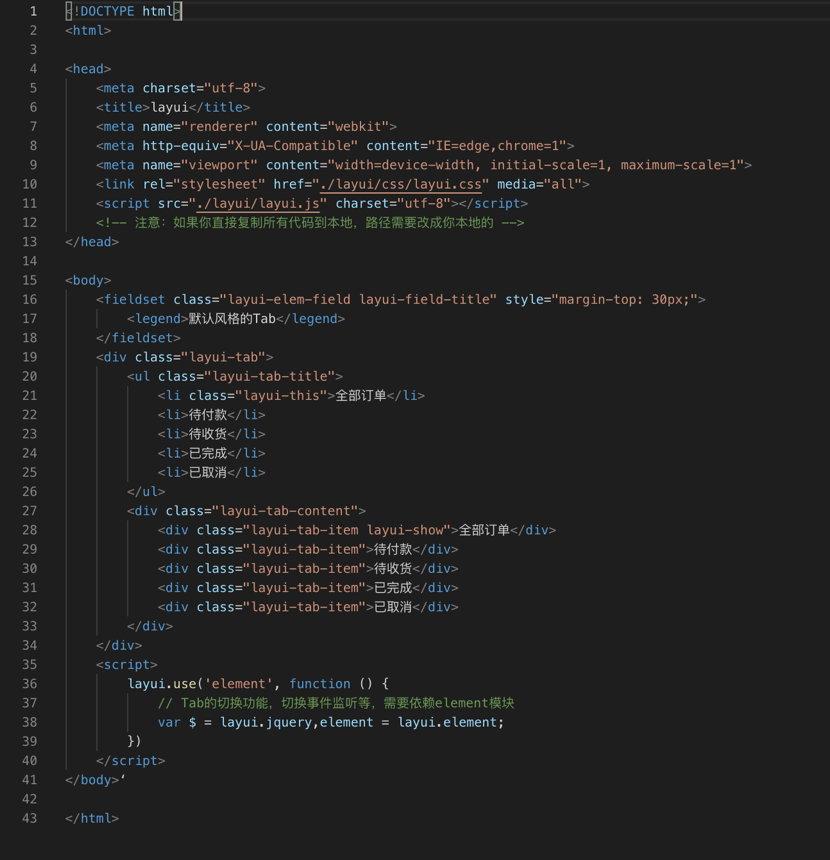Viewport: 830px width, 860px height.
Task: Open the ./layui/layui.js path link
Action: 258,203
